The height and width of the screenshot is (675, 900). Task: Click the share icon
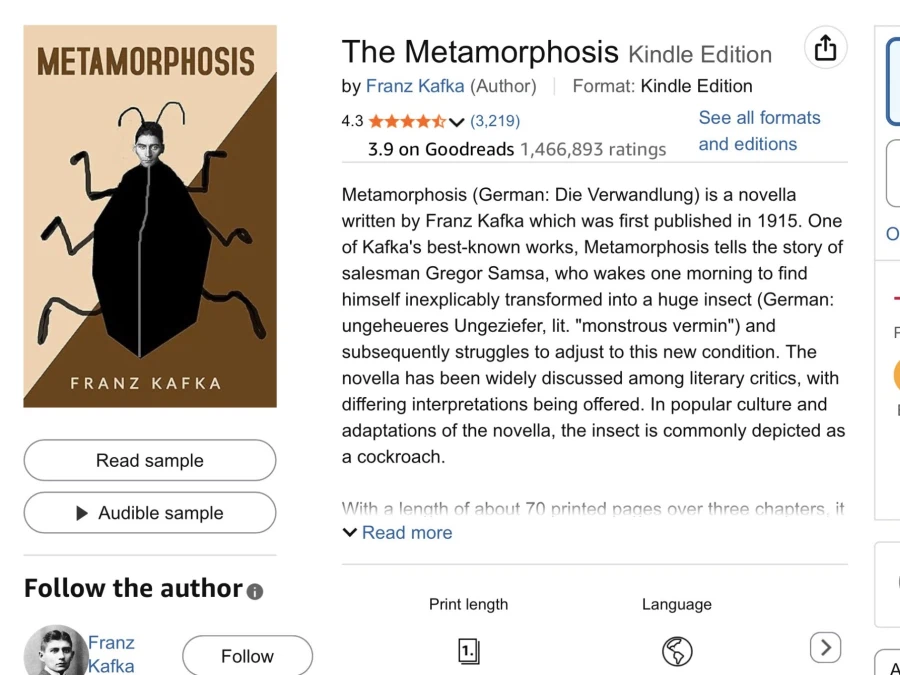click(825, 48)
